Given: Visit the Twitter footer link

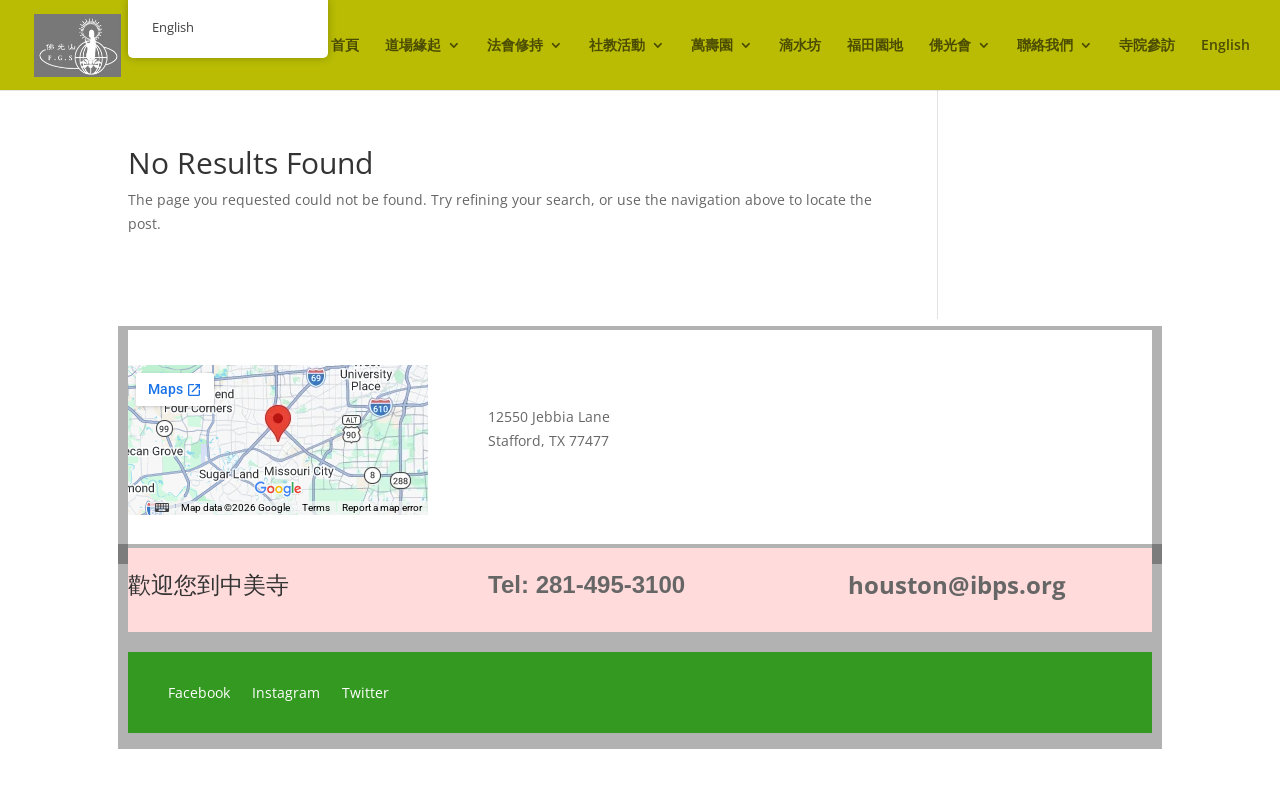Looking at the screenshot, I should [365, 693].
